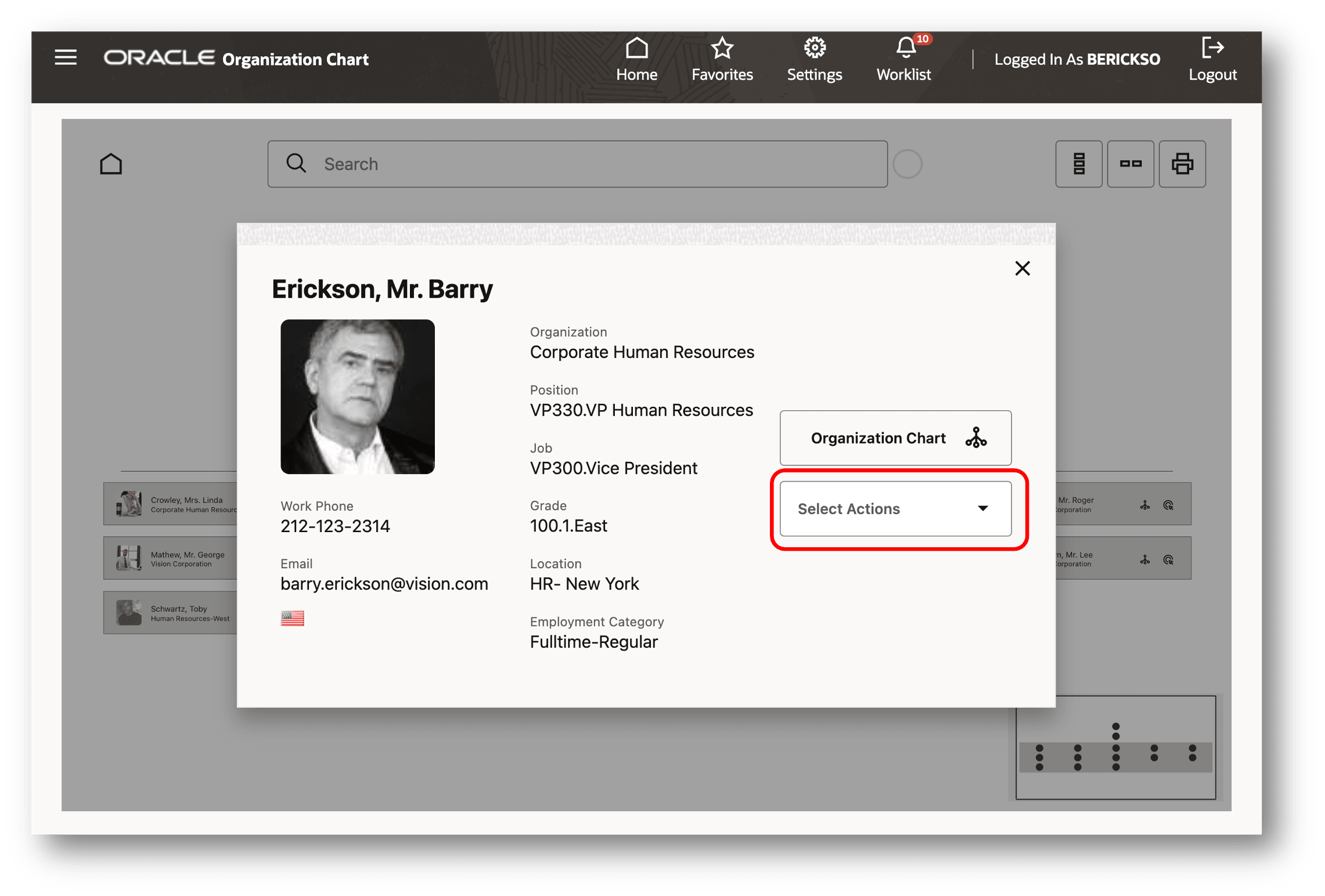Switch to horizontal layout view icon
The height and width of the screenshot is (896, 1325).
pos(1130,164)
